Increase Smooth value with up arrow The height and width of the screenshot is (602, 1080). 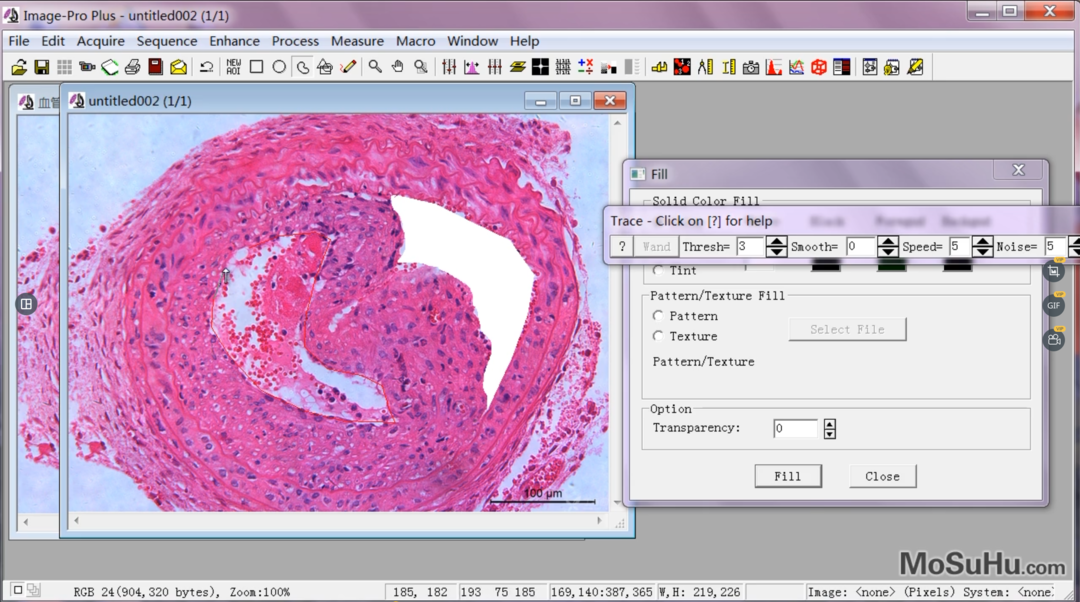point(888,241)
